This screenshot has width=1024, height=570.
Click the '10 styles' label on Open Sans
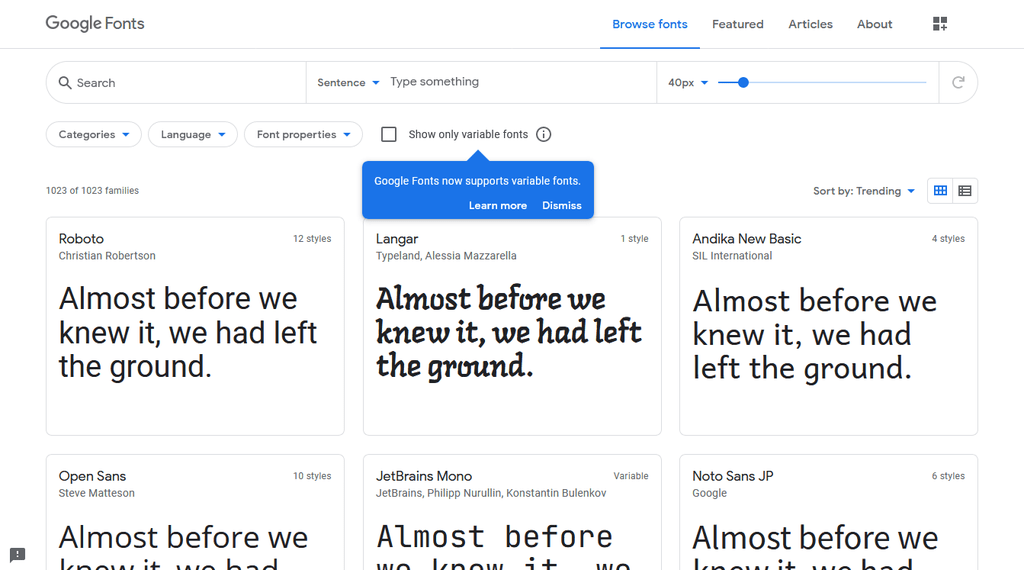tap(312, 476)
